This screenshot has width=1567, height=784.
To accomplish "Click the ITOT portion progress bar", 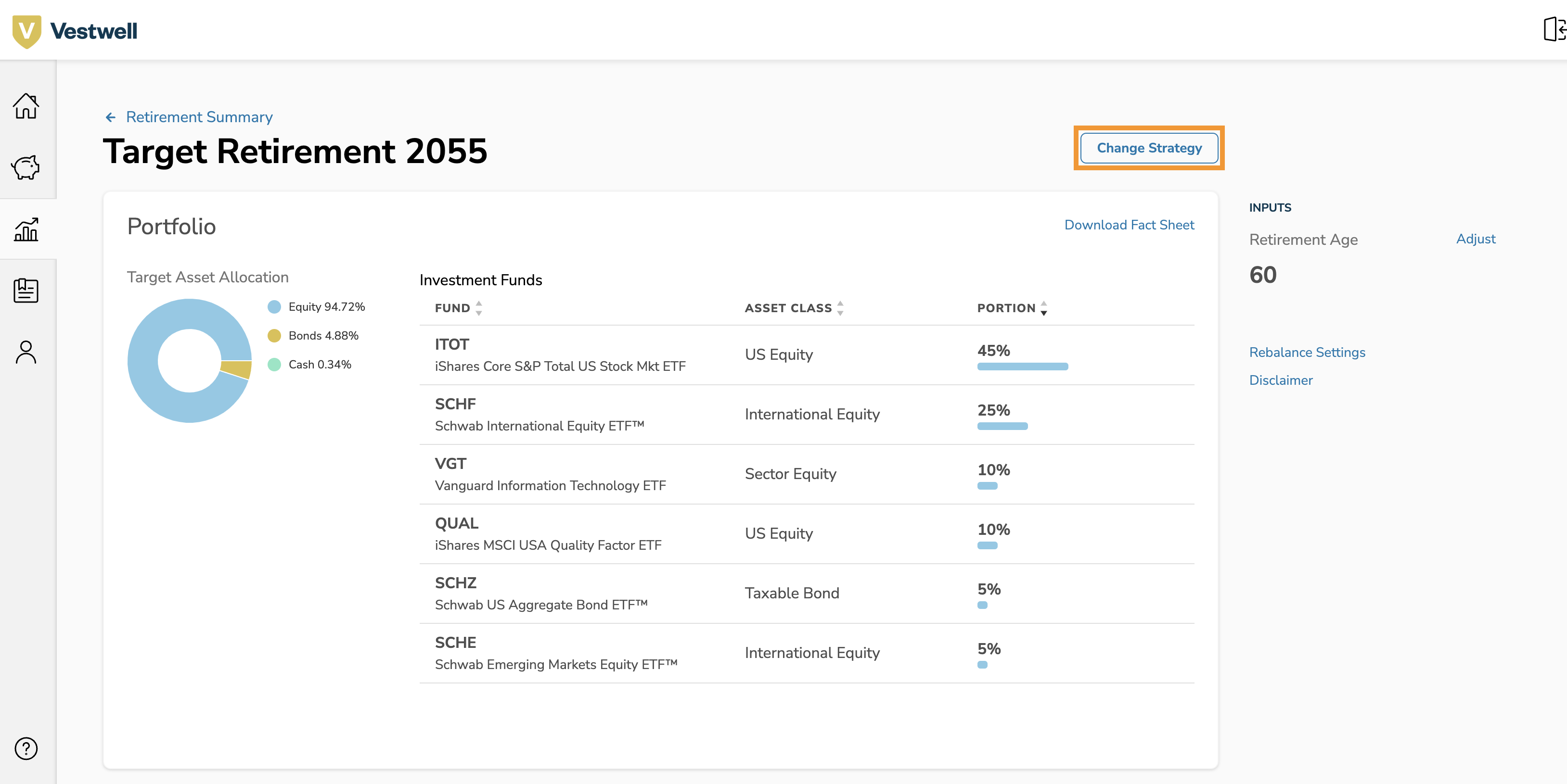I will click(x=1022, y=367).
